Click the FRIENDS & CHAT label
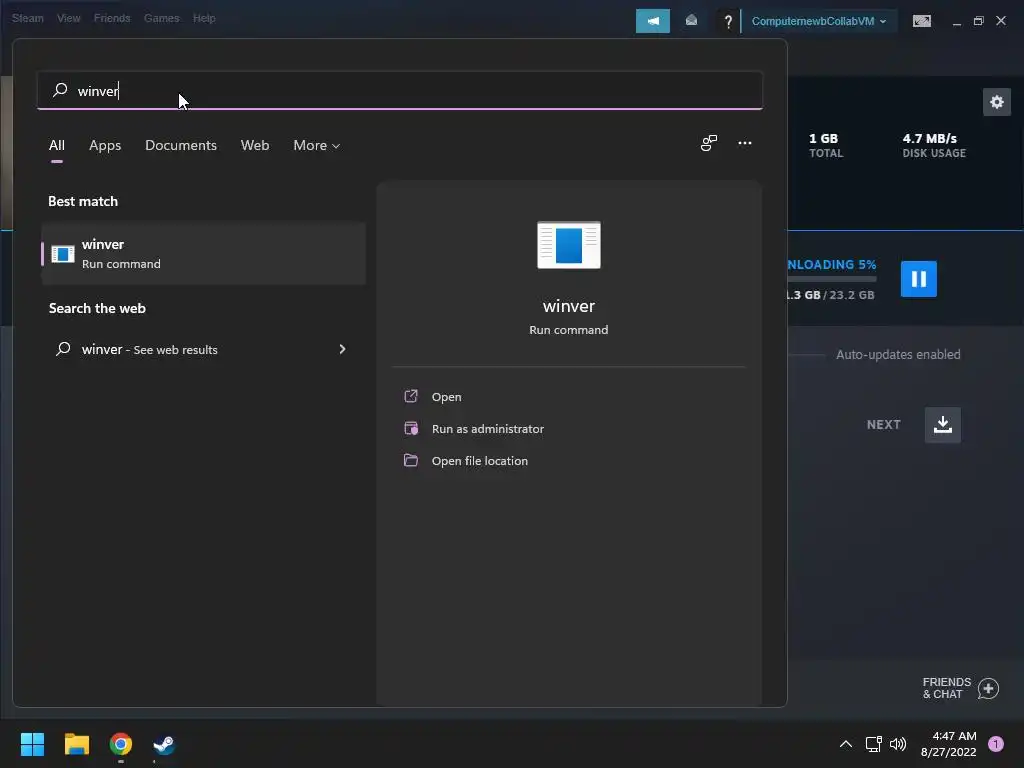This screenshot has height=768, width=1024. 946,688
